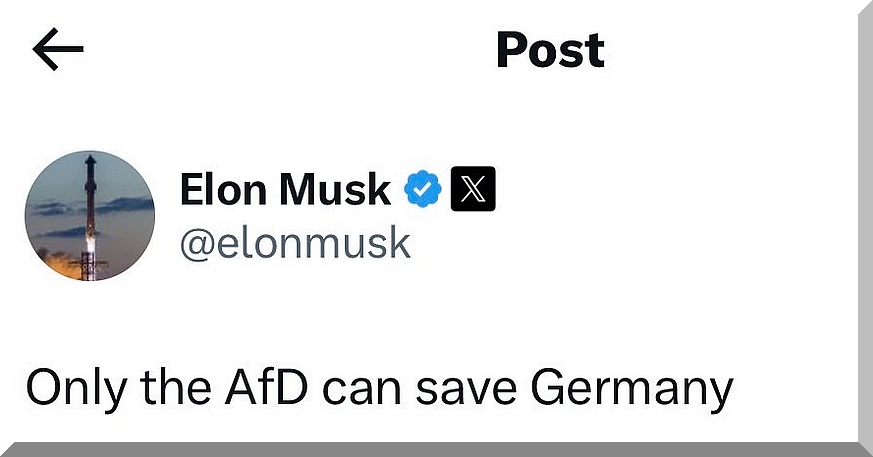Click the word Only starting the post
This screenshot has width=873, height=457.
pyautogui.click(x=68, y=389)
